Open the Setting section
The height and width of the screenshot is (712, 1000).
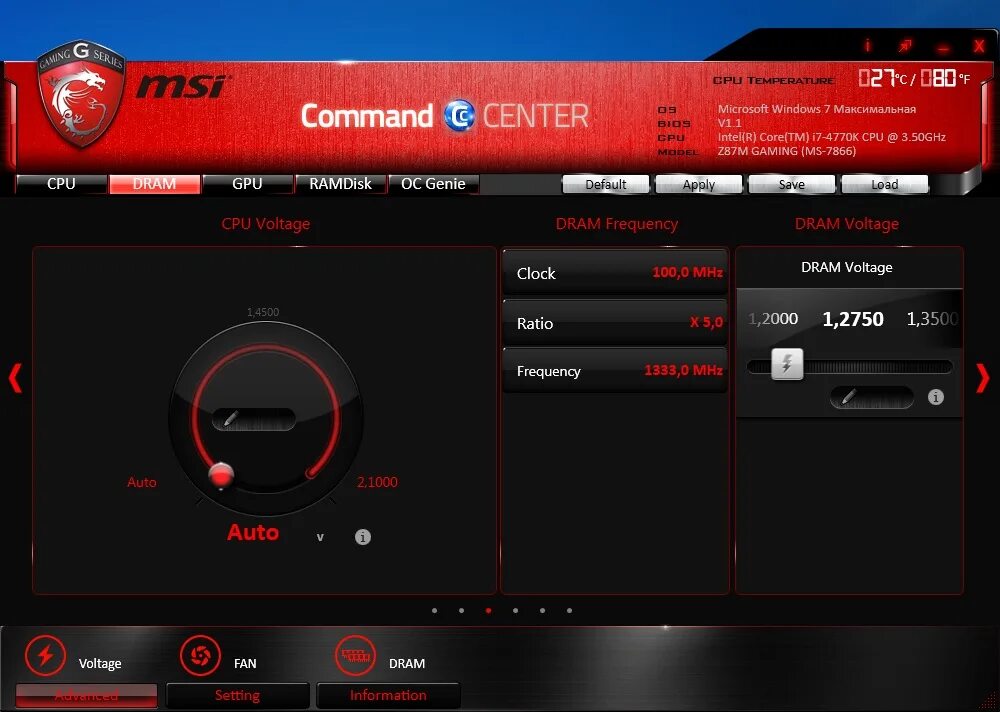[x=237, y=695]
